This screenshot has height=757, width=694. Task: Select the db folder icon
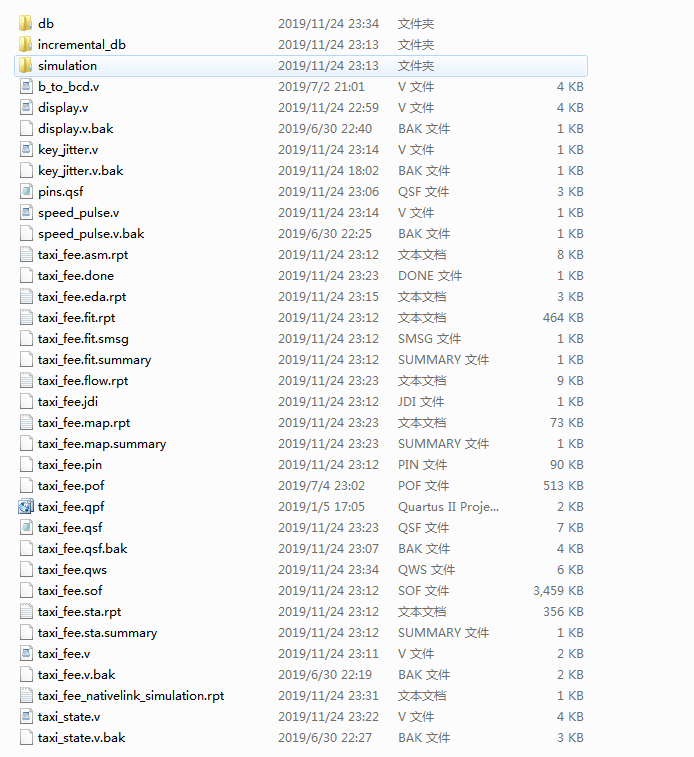point(26,23)
